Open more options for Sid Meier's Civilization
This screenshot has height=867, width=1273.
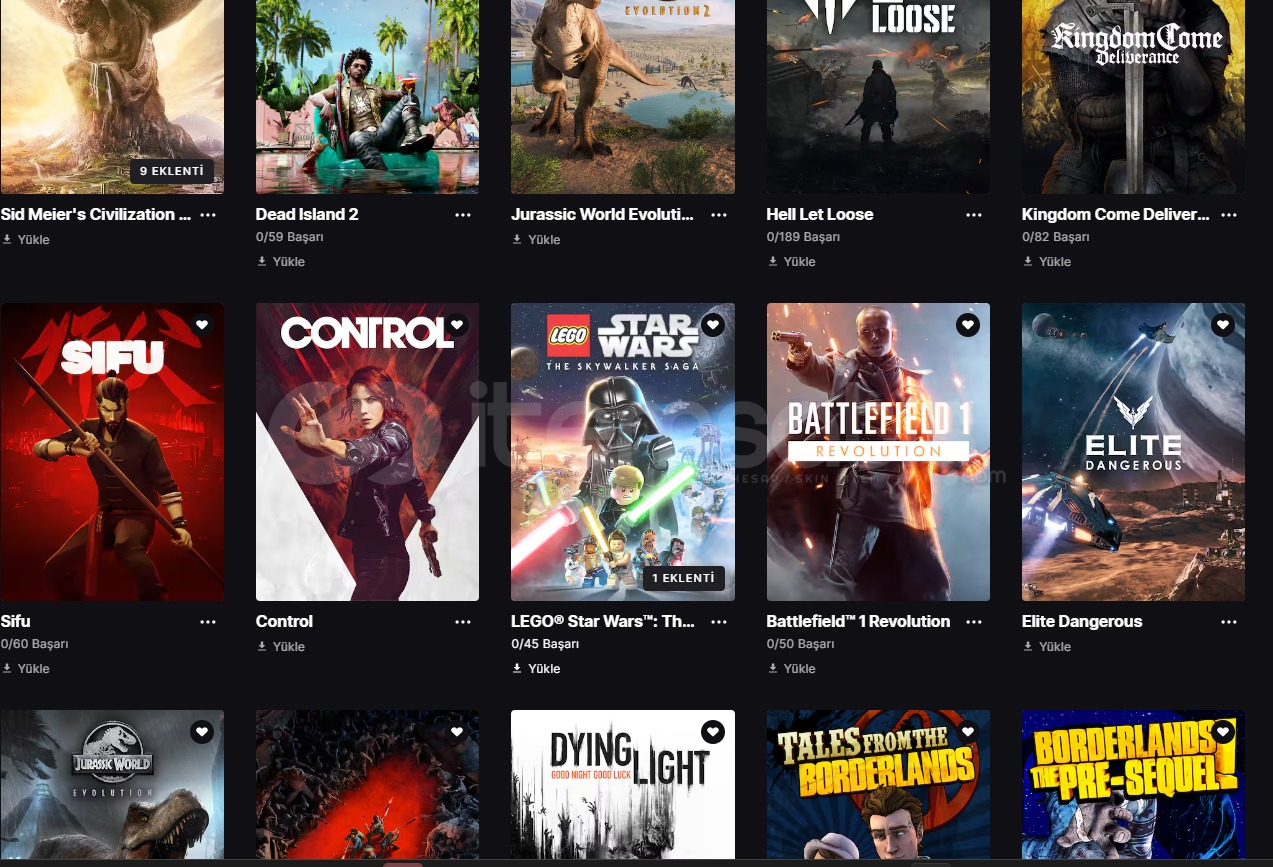click(x=208, y=215)
